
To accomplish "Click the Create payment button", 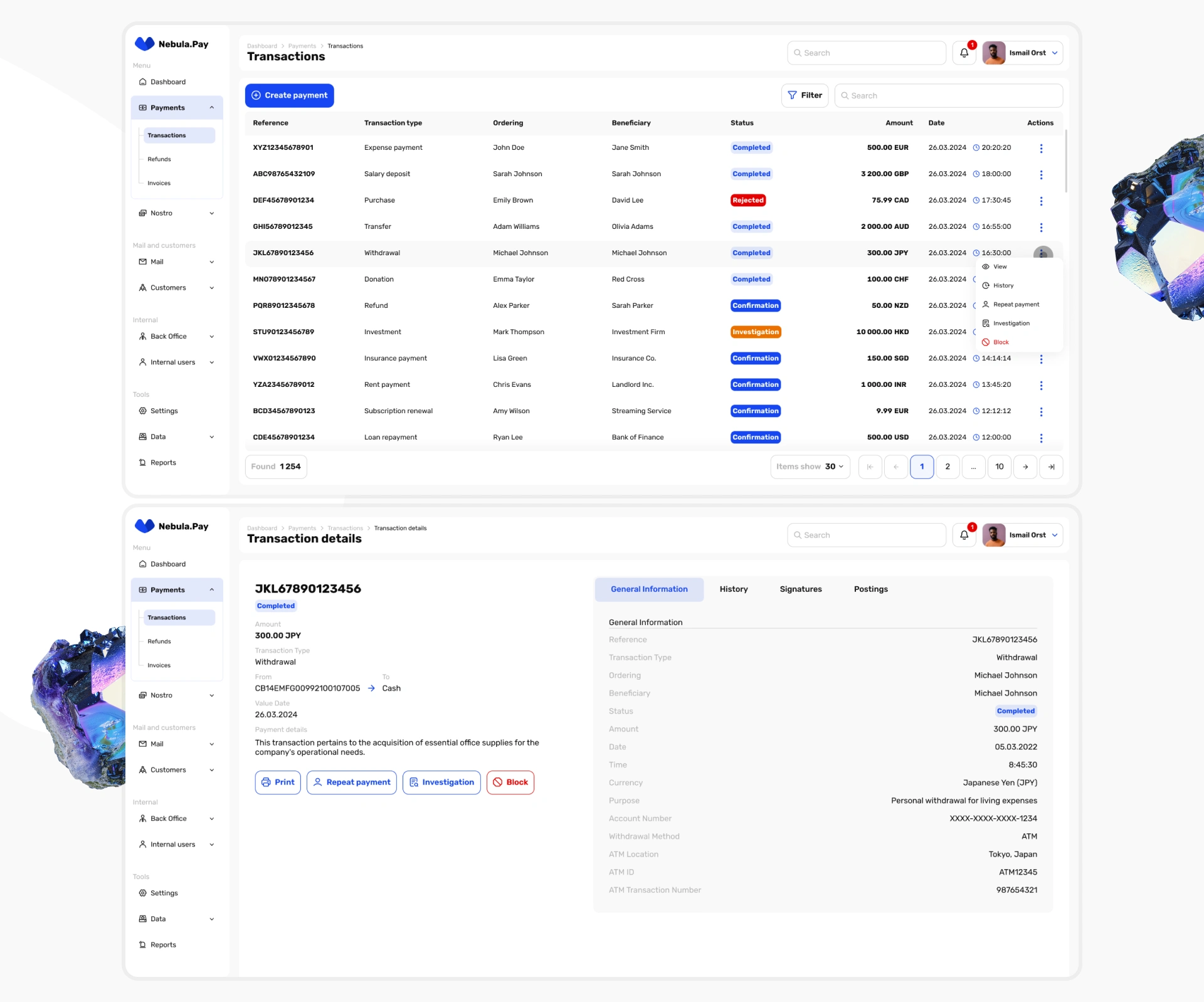I will (290, 95).
